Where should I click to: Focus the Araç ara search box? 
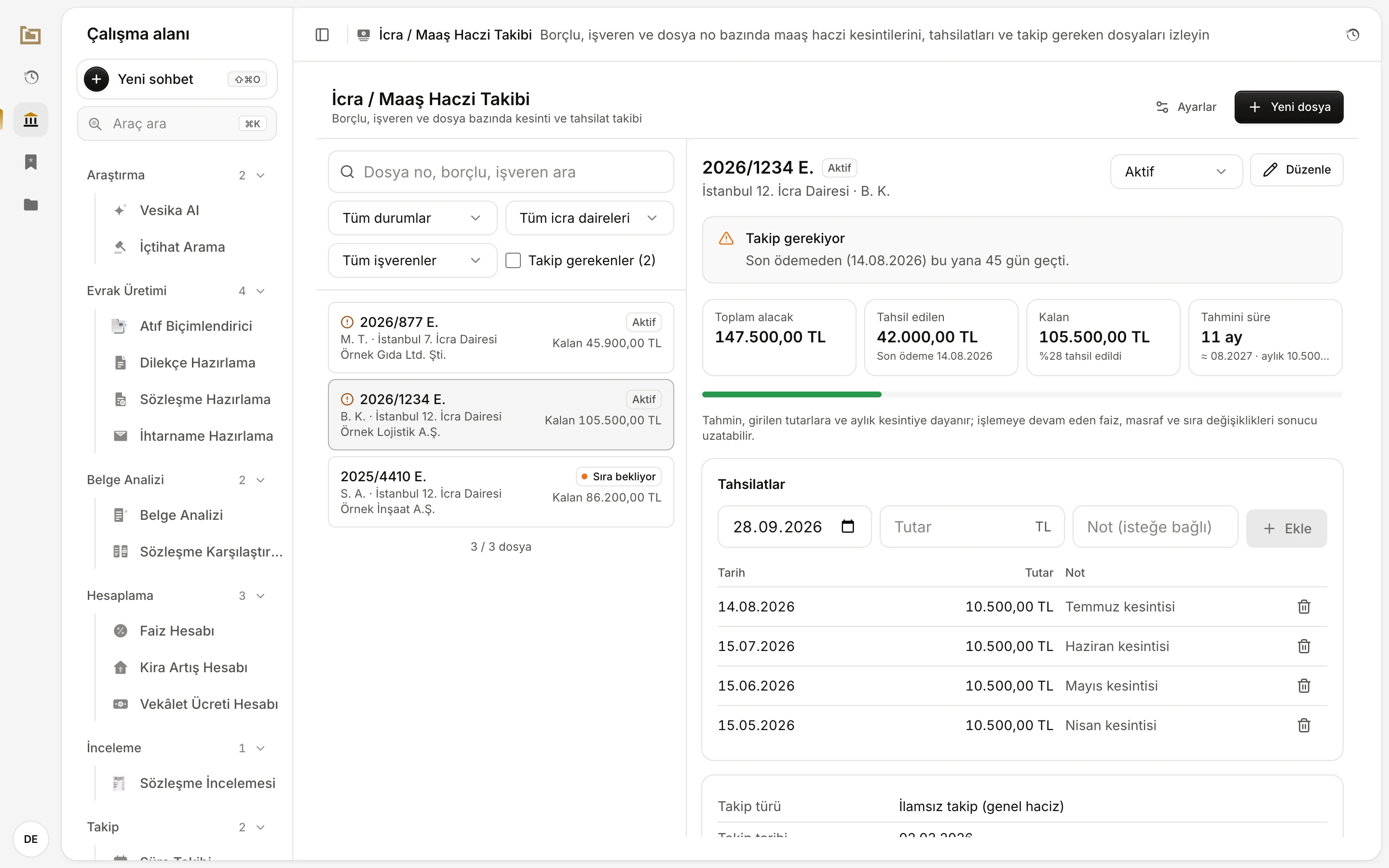pyautogui.click(x=177, y=123)
